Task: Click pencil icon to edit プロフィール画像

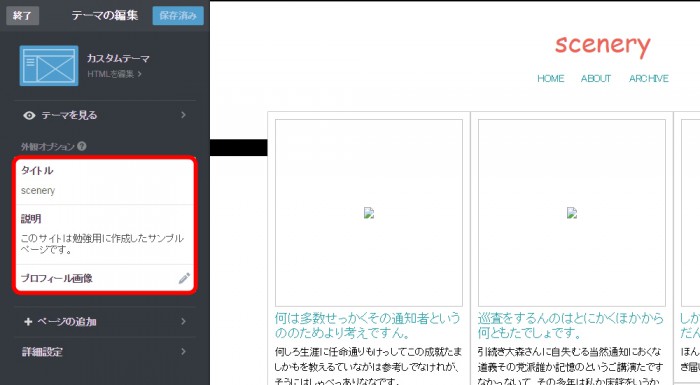Action: click(x=184, y=278)
